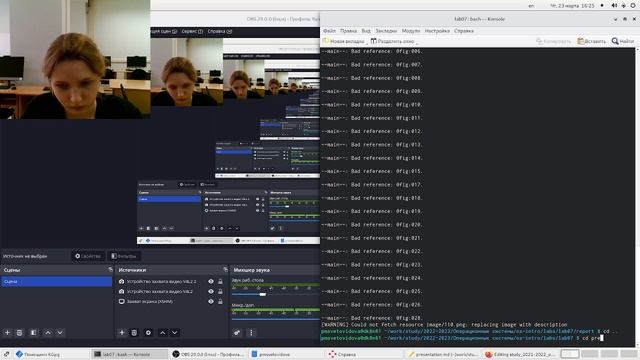
Task: Open Konsole Настройка menu
Action: [437, 31]
